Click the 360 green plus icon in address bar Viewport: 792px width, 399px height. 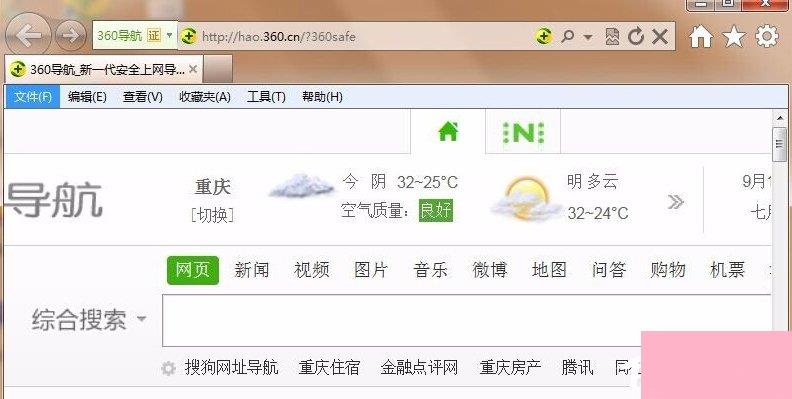tap(543, 36)
